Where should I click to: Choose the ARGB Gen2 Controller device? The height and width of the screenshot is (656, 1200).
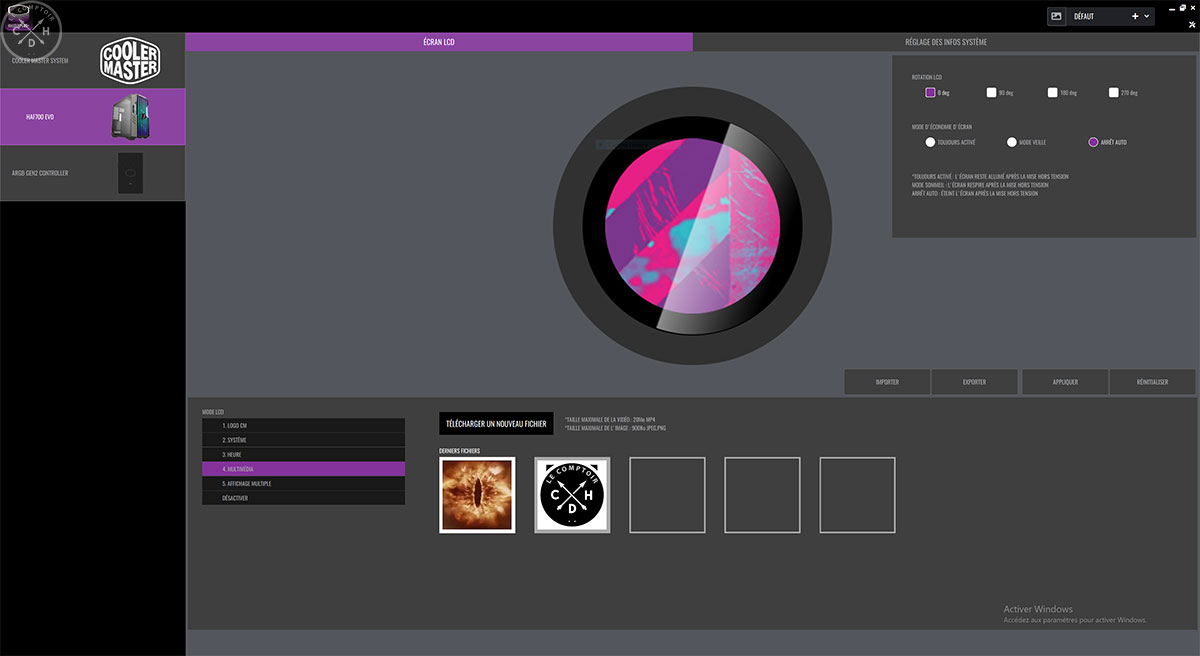pyautogui.click(x=92, y=173)
